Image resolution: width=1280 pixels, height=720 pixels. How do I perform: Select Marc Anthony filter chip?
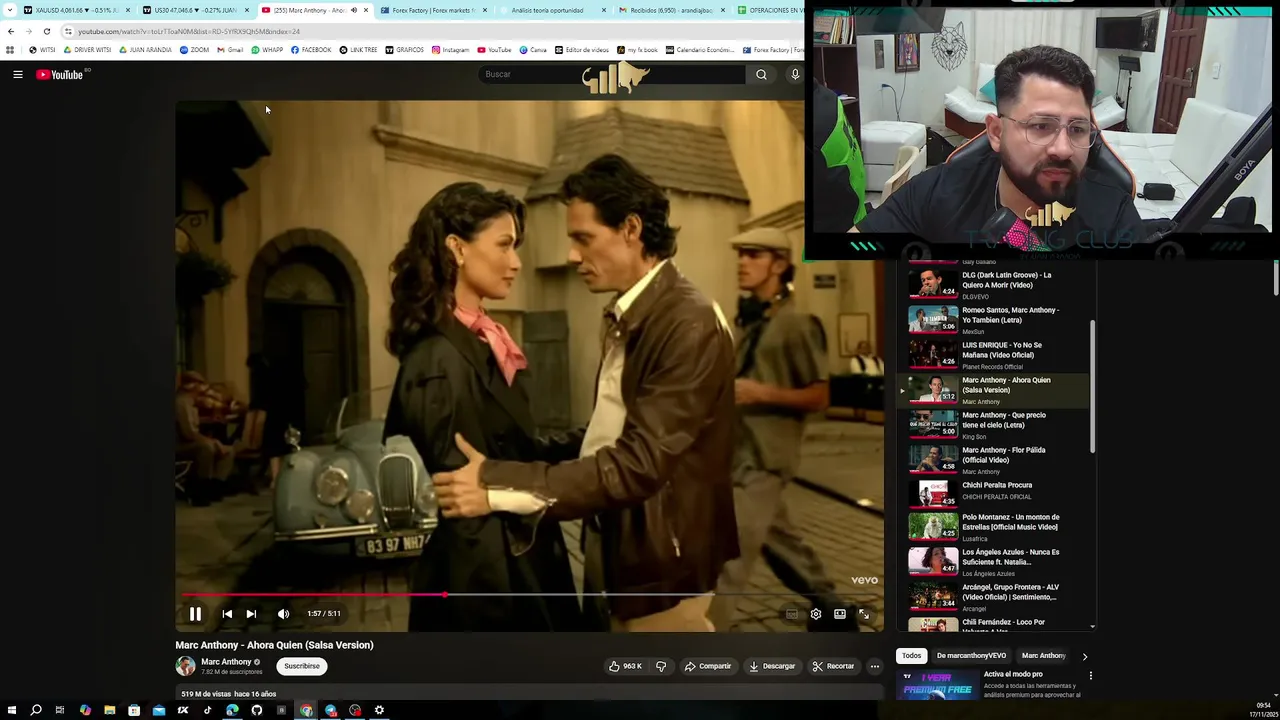point(1043,656)
